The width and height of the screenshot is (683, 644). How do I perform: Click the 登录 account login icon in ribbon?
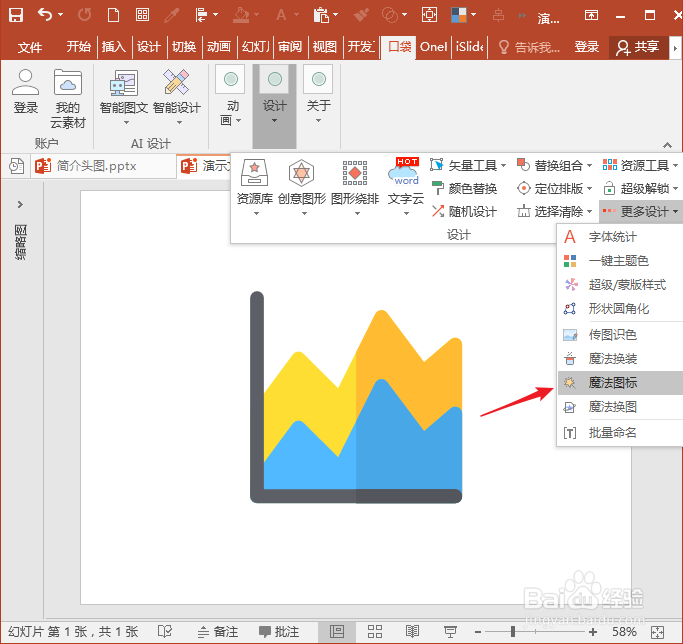[x=25, y=92]
